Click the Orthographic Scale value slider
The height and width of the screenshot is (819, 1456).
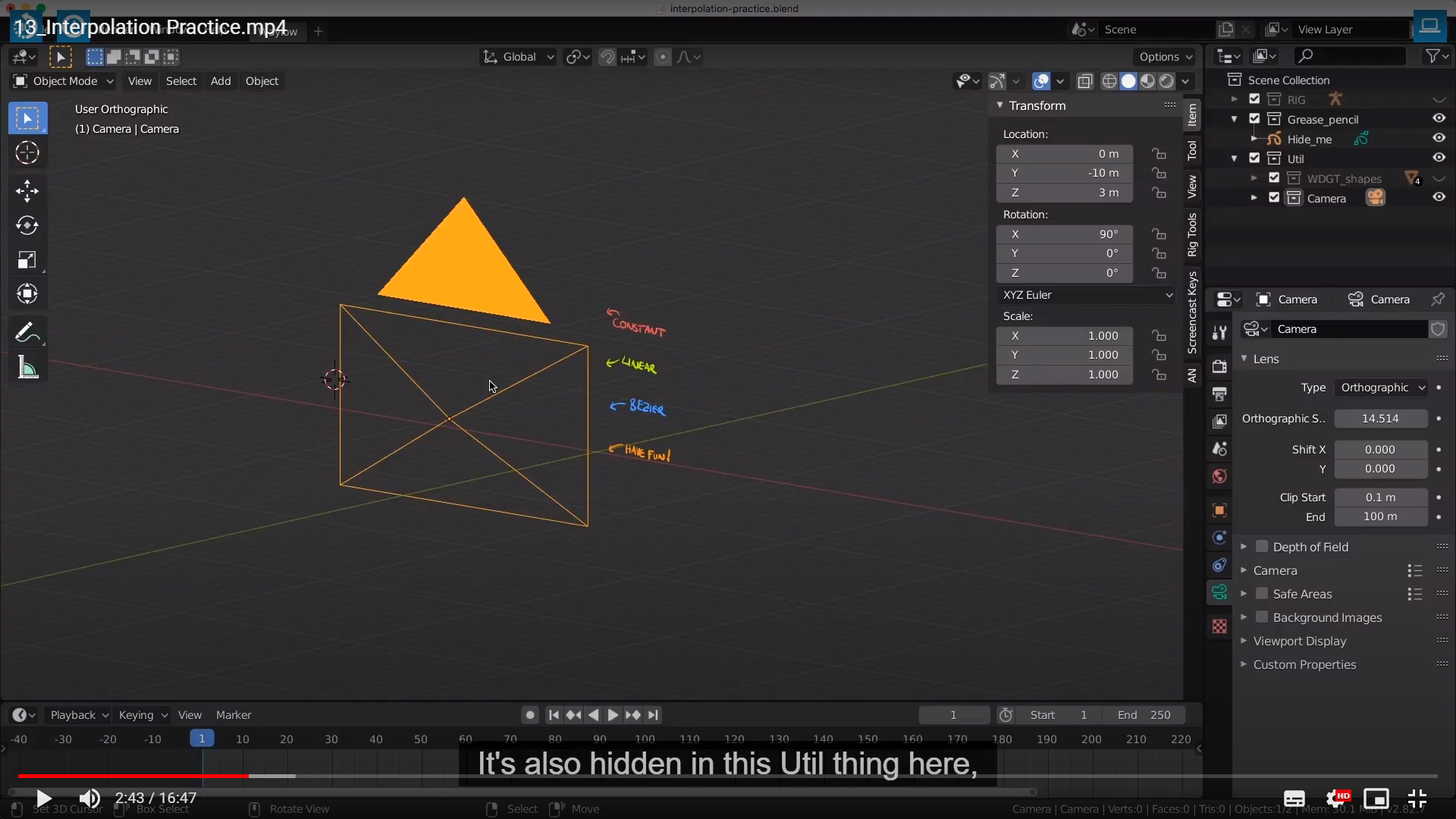[x=1380, y=419]
